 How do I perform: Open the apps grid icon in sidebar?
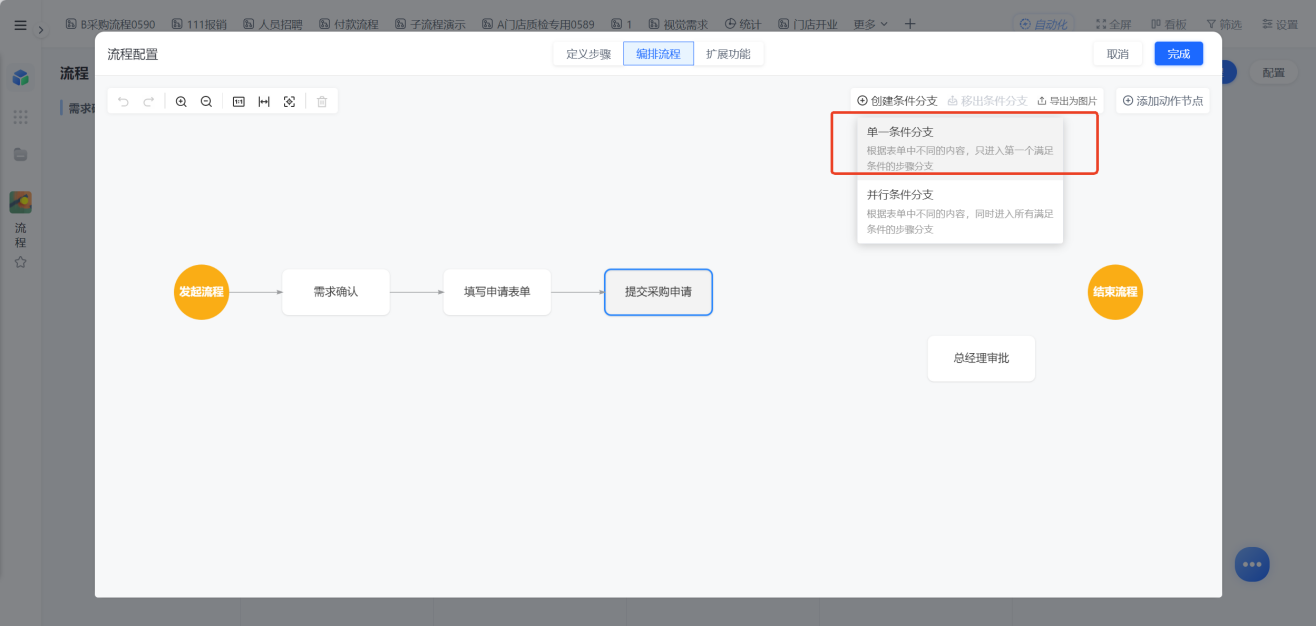pyautogui.click(x=20, y=117)
